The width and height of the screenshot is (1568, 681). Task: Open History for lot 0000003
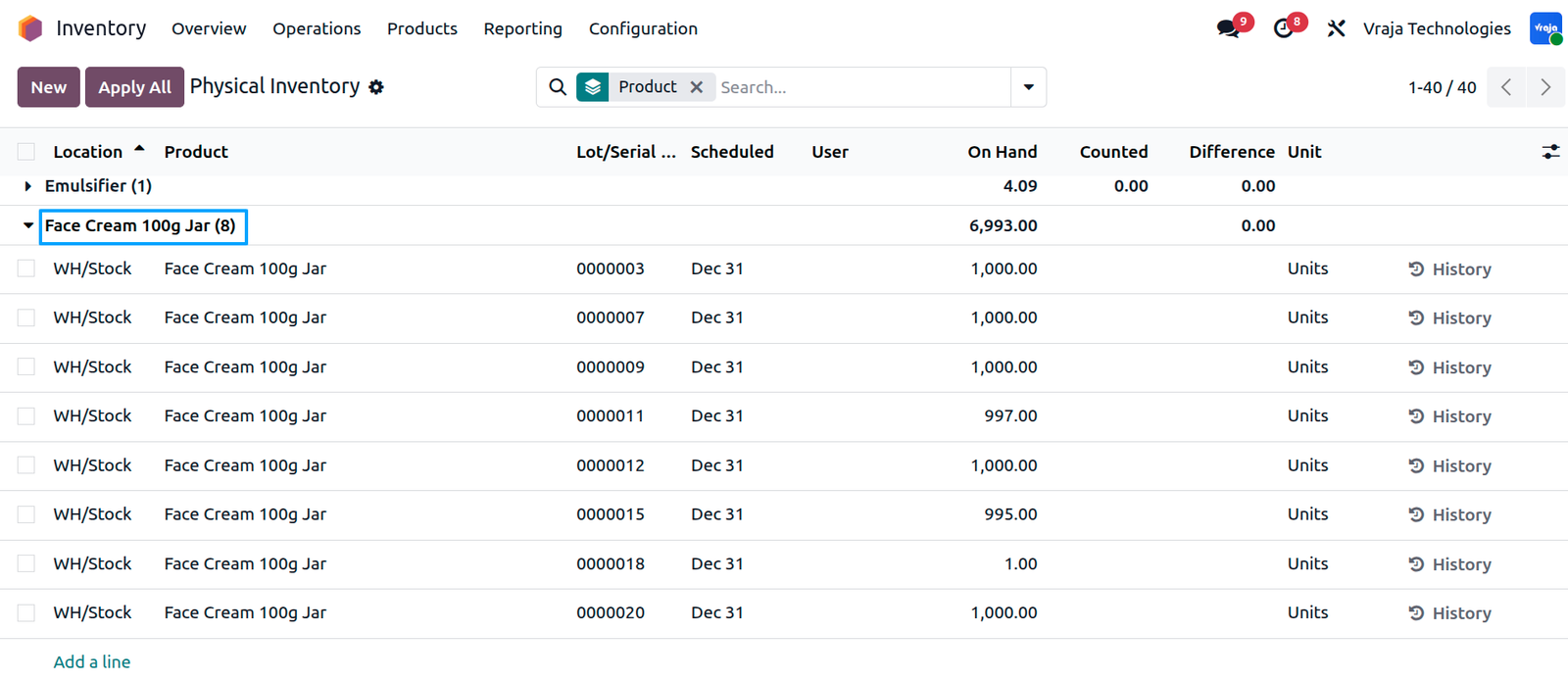point(1449,269)
